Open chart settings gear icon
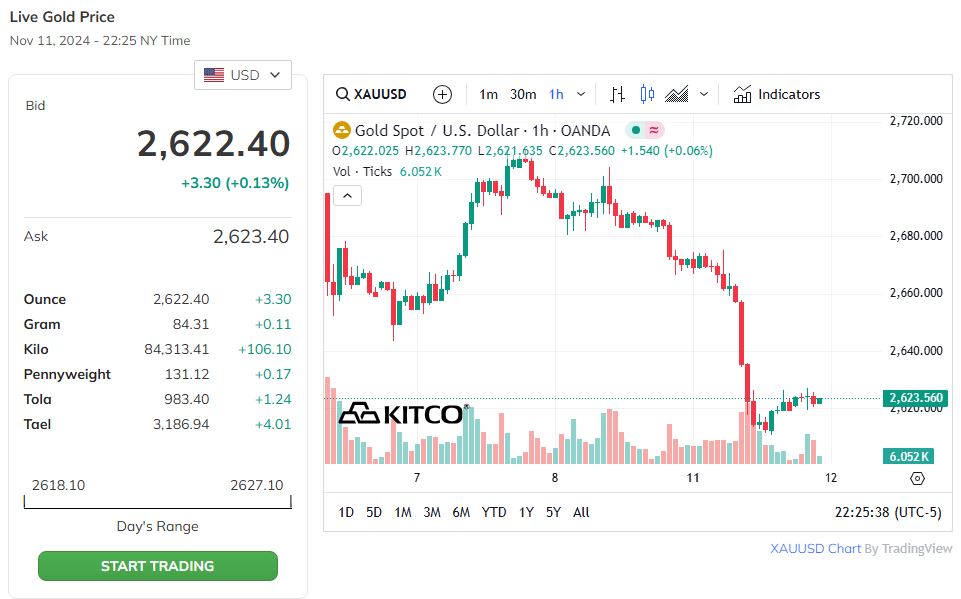 pyautogui.click(x=917, y=478)
